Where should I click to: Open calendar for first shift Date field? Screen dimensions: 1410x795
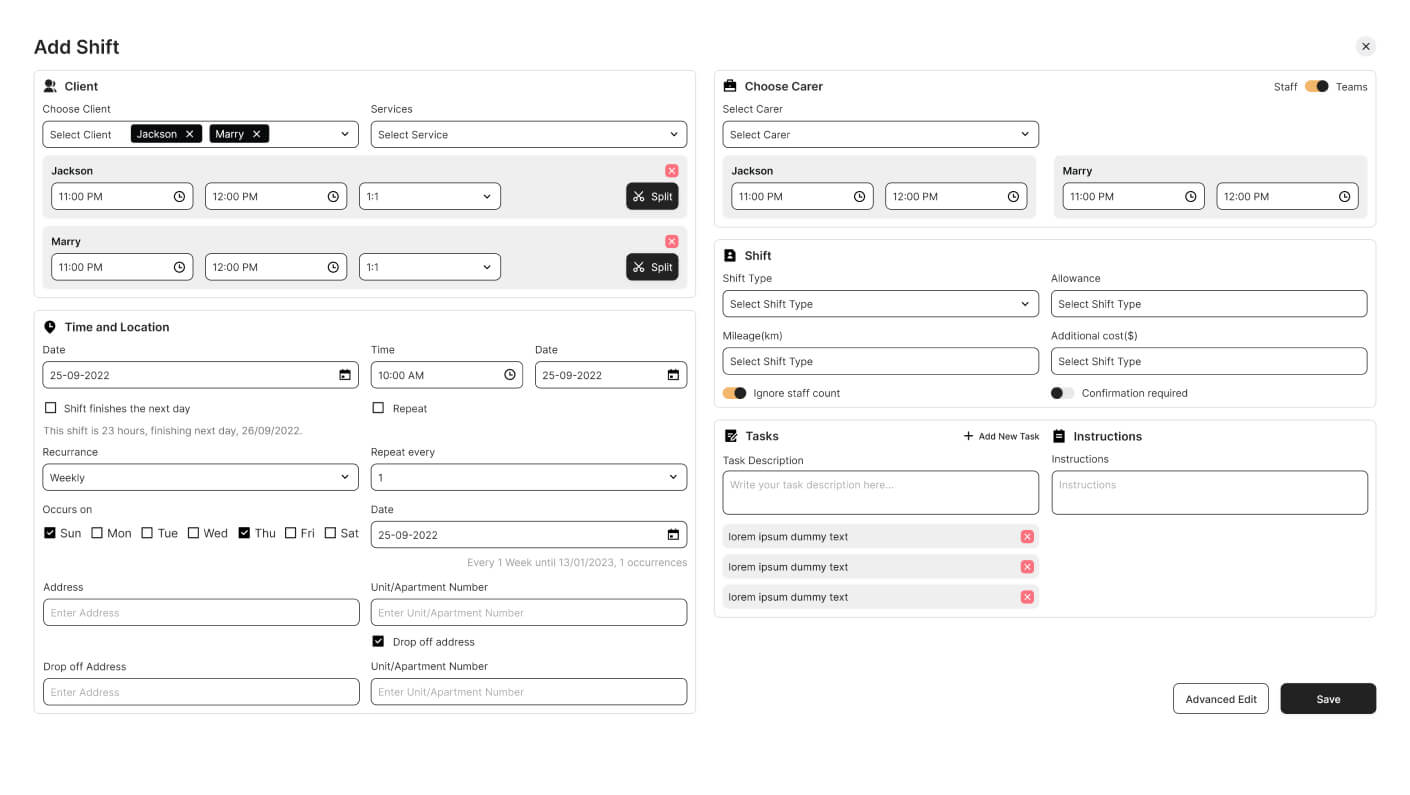(x=344, y=375)
